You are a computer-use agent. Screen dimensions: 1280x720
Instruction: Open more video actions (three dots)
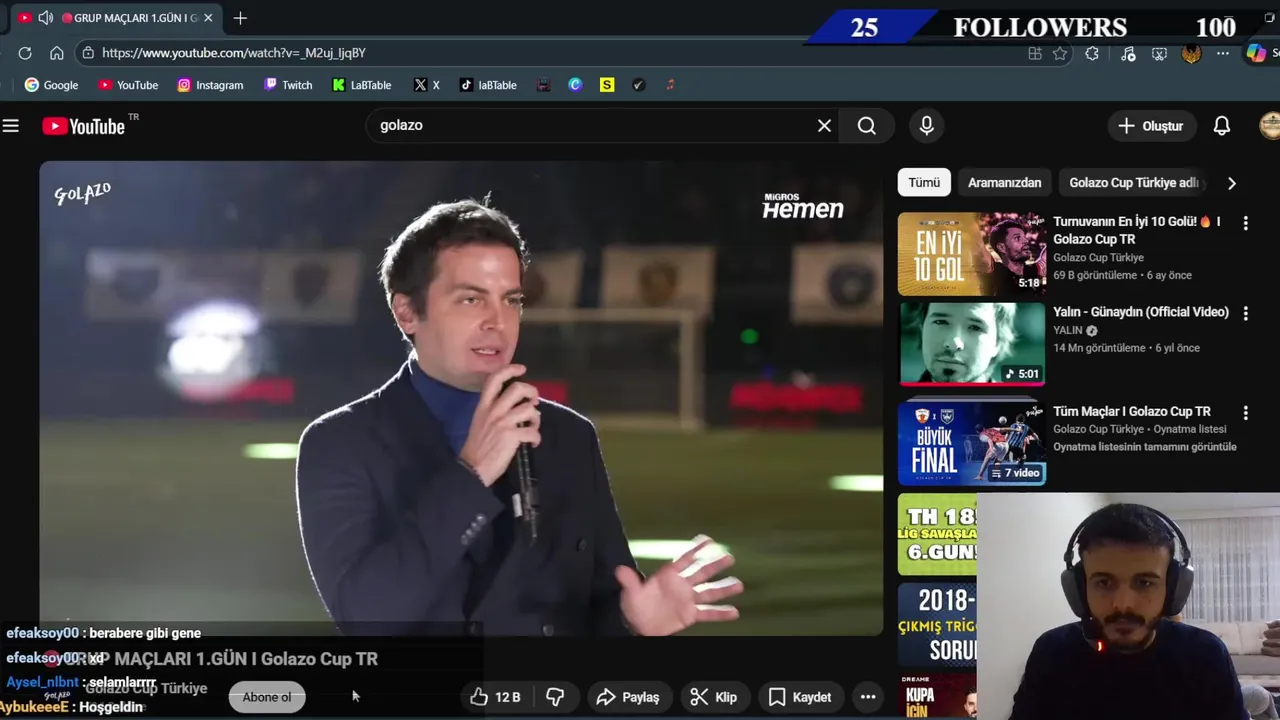(x=868, y=697)
